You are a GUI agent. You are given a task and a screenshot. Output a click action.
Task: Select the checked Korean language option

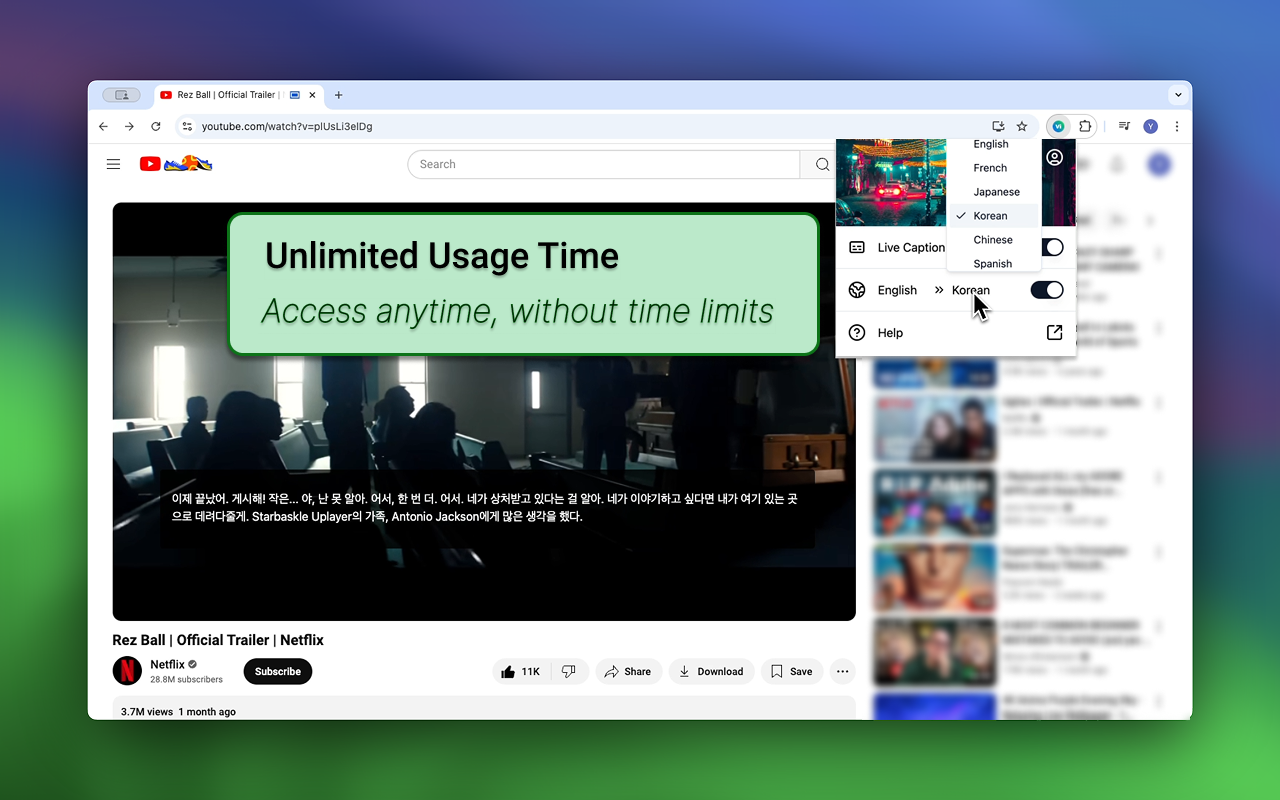pos(993,216)
